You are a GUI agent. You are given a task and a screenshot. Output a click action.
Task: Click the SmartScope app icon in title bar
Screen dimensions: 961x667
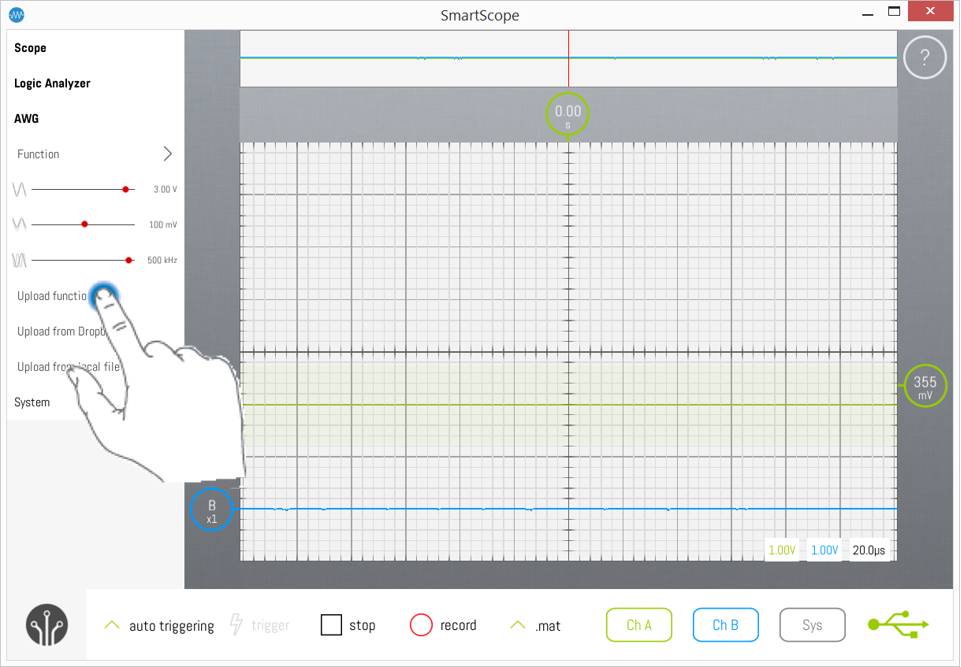pyautogui.click(x=16, y=15)
